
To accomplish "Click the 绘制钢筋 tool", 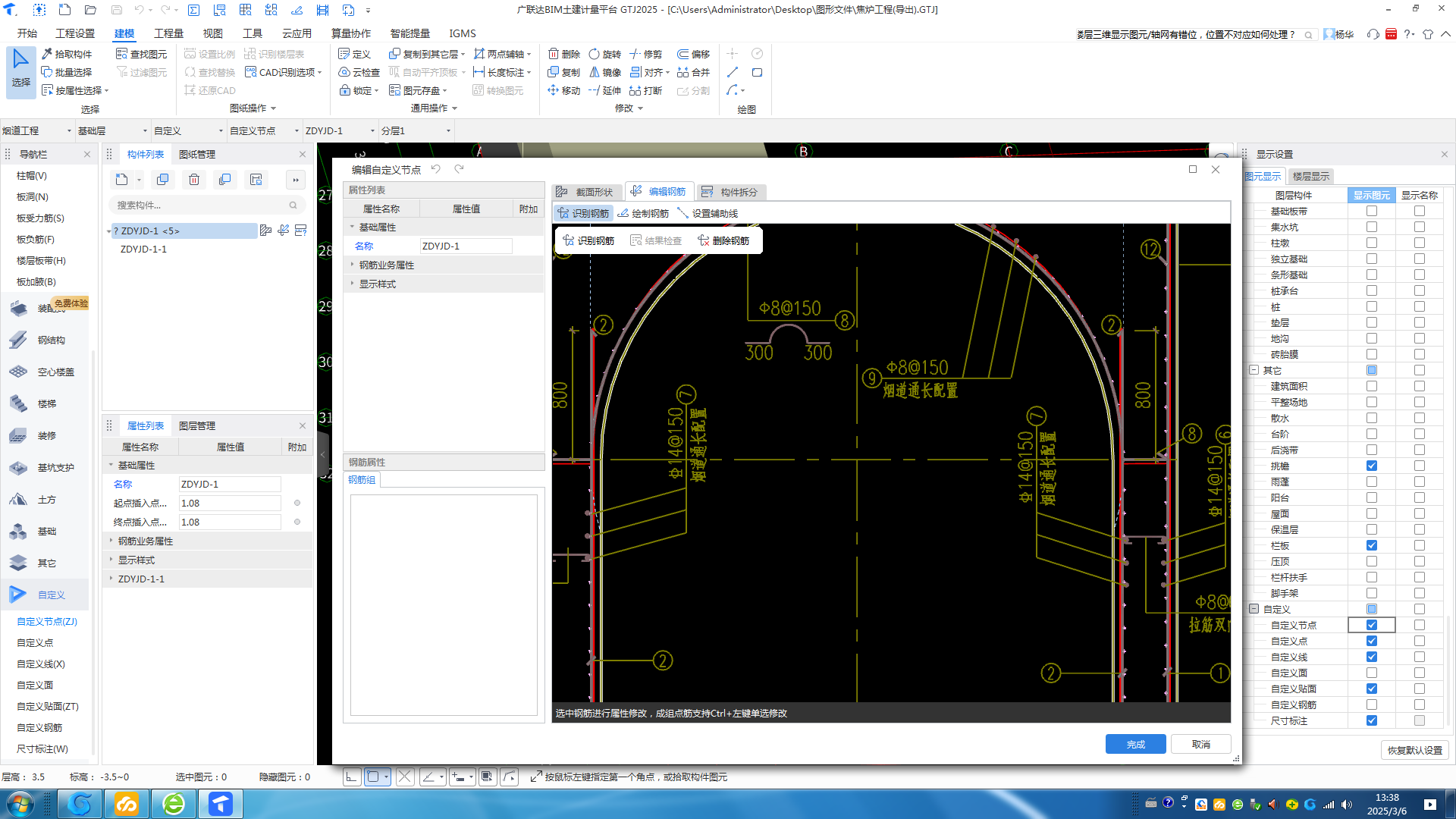I will tap(643, 213).
